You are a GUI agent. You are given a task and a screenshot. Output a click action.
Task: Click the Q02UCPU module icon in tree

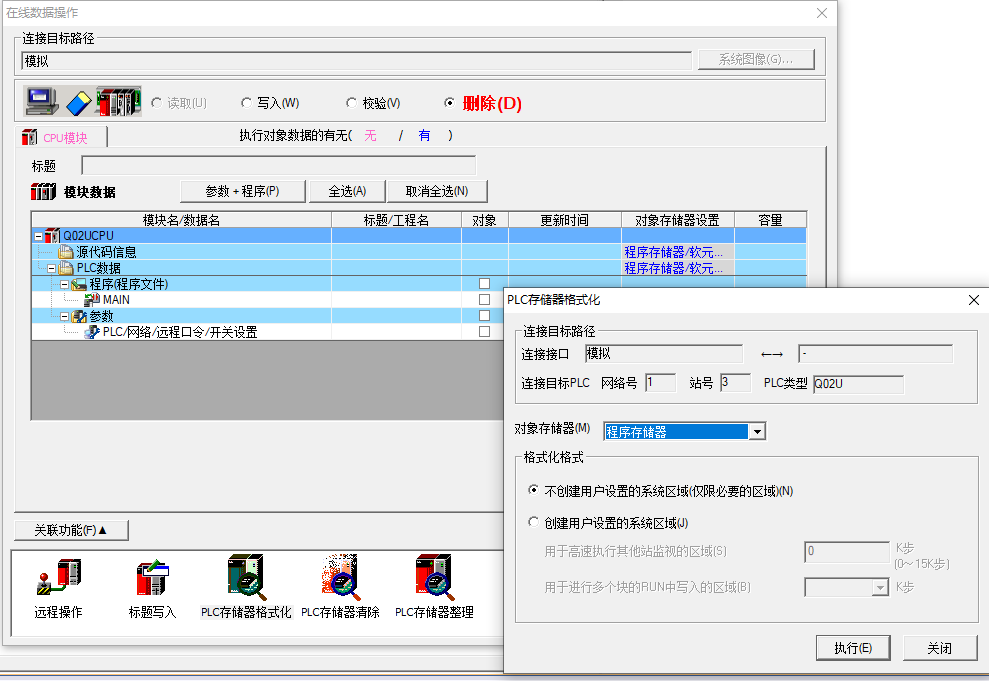tap(52, 236)
